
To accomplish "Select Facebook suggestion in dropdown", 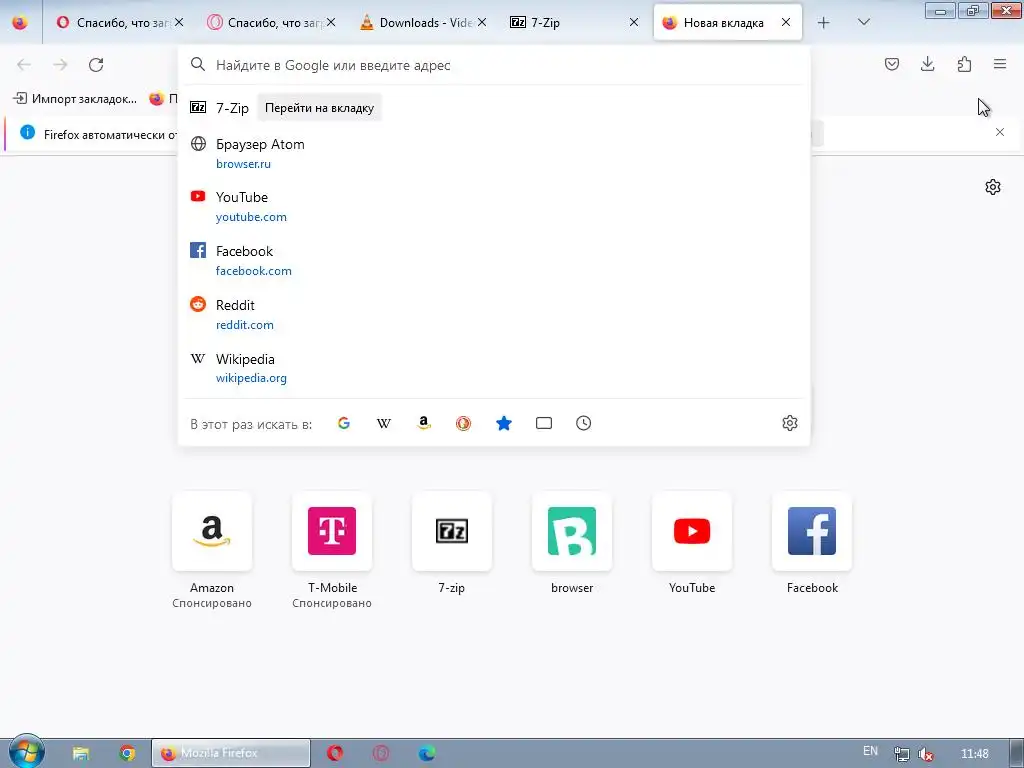I will 494,261.
